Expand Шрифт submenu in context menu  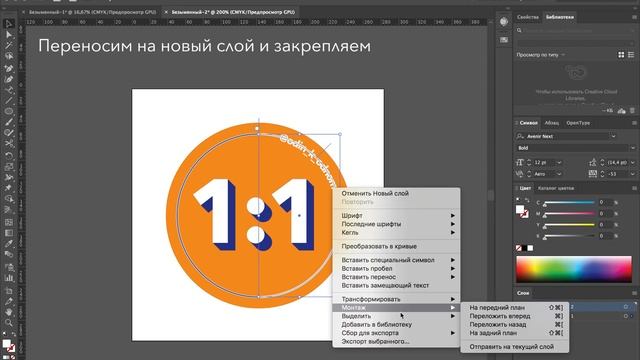click(398, 216)
